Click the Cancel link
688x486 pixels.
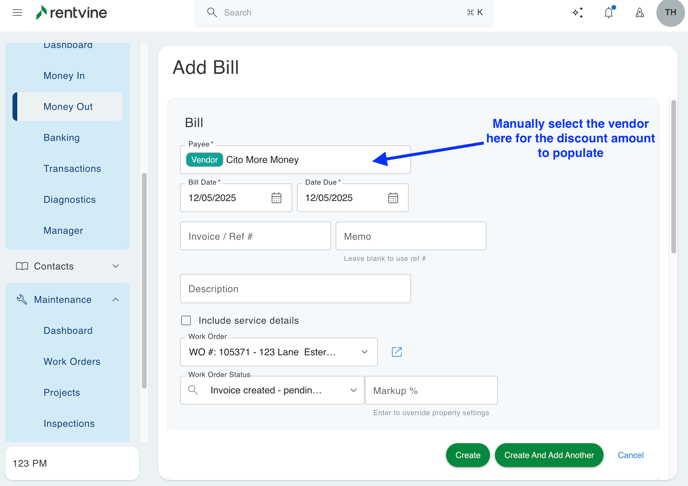click(x=630, y=455)
